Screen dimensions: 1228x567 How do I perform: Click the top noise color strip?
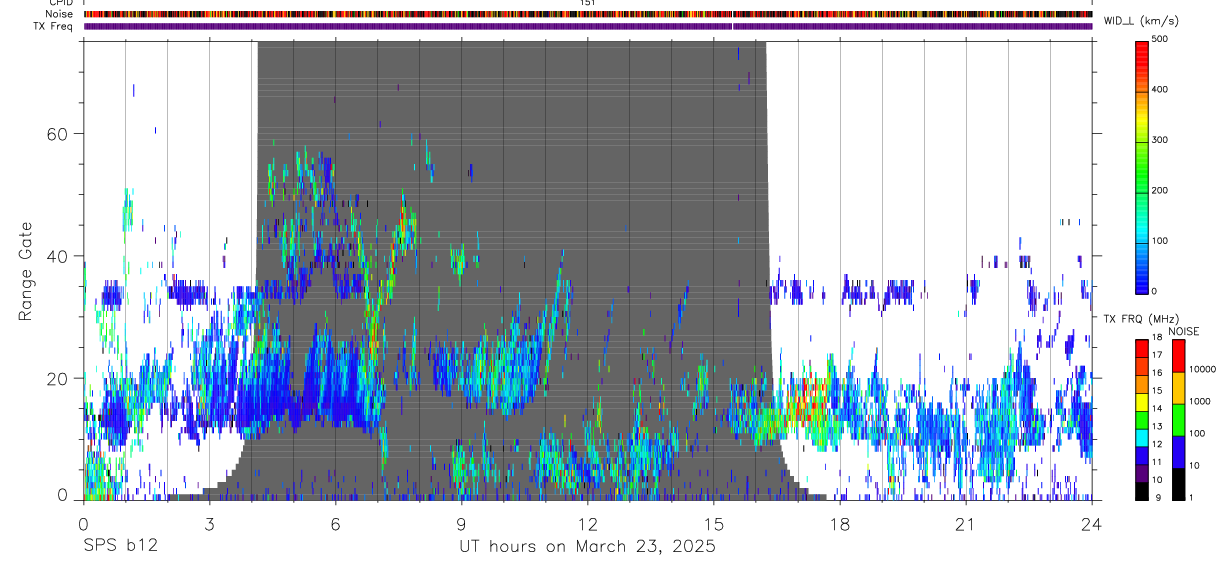coord(587,14)
